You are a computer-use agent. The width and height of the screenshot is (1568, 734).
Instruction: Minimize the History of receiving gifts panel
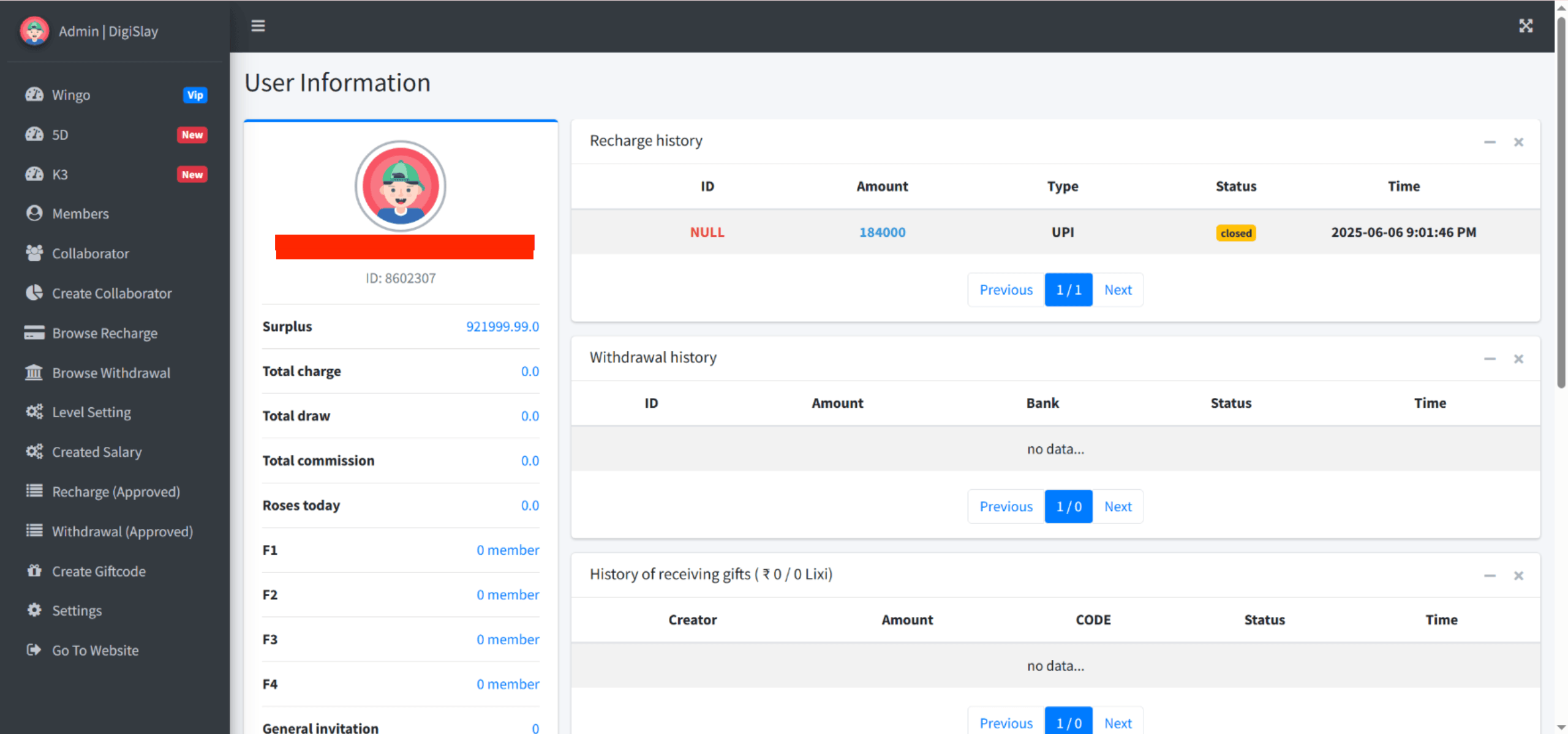click(x=1490, y=575)
